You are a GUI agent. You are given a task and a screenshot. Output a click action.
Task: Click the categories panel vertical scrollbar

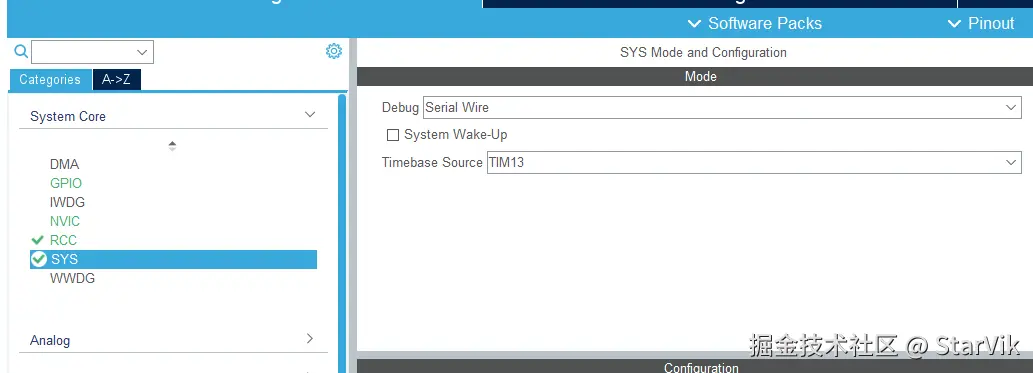click(x=342, y=234)
